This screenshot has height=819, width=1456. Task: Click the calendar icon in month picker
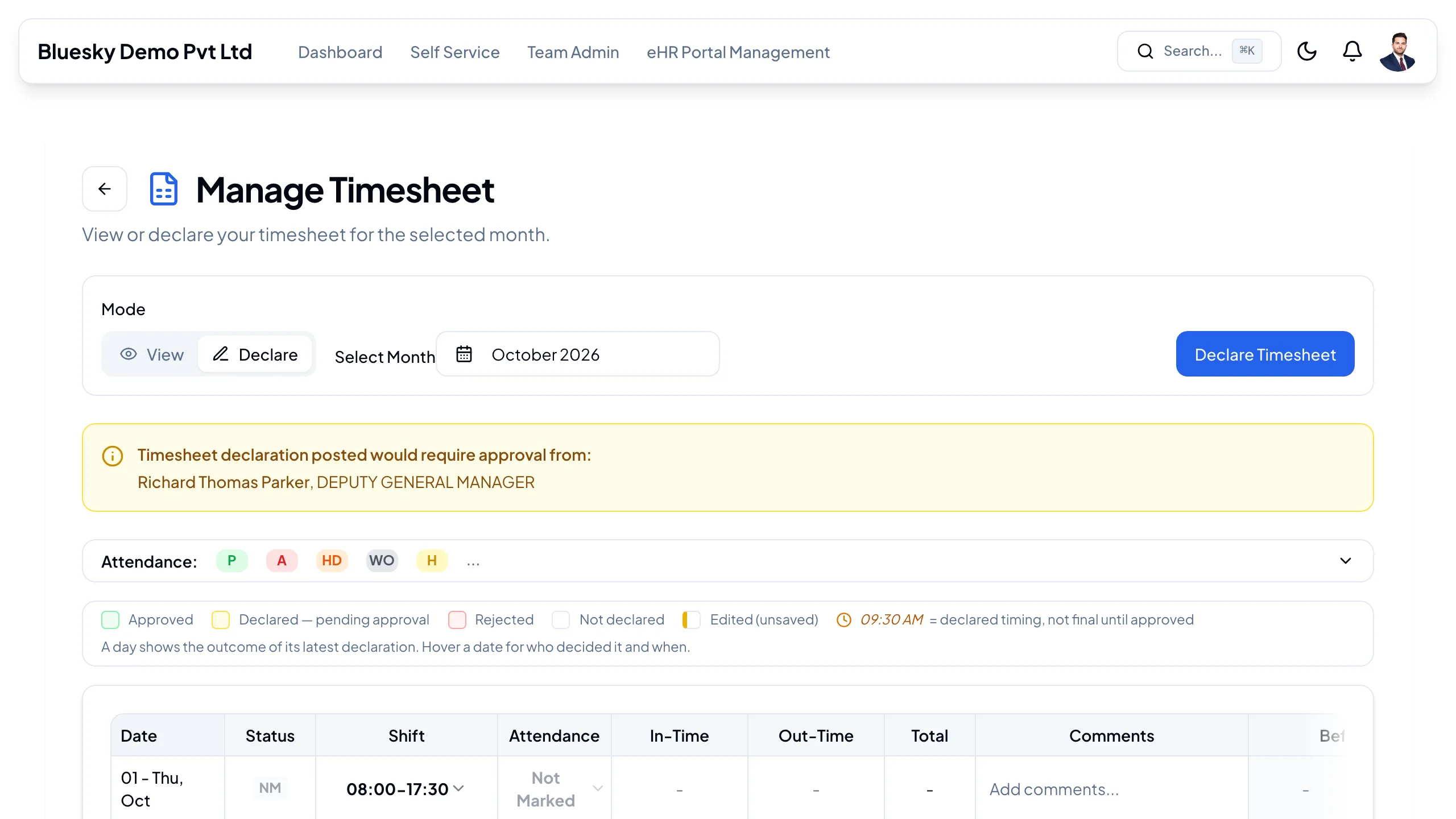point(464,354)
